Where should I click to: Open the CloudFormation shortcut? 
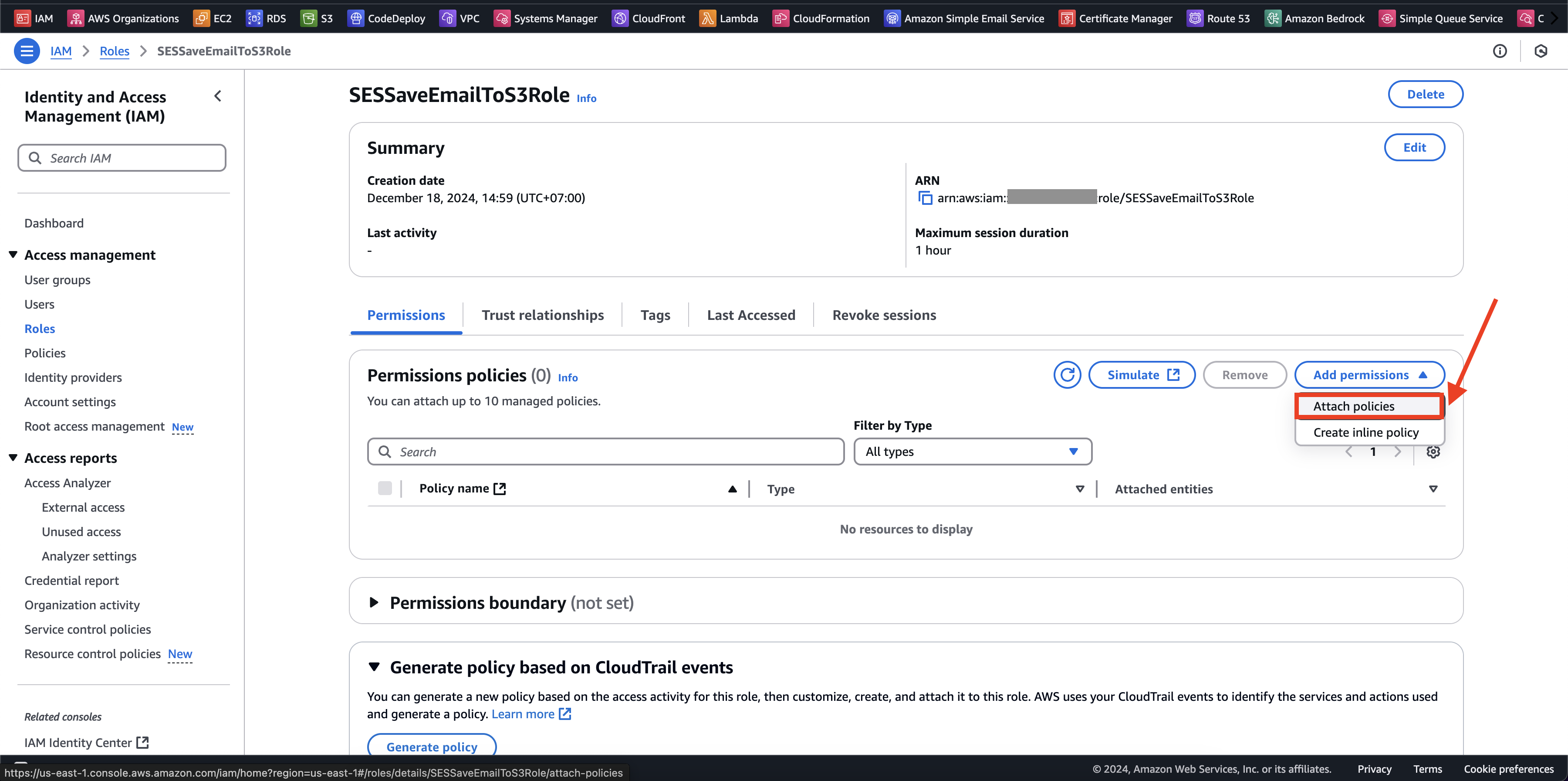point(821,18)
